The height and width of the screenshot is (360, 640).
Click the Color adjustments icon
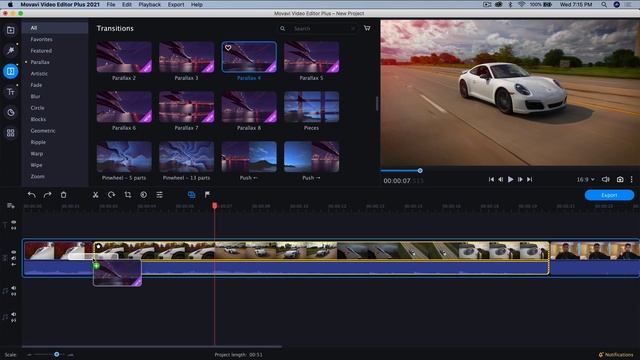pos(144,195)
